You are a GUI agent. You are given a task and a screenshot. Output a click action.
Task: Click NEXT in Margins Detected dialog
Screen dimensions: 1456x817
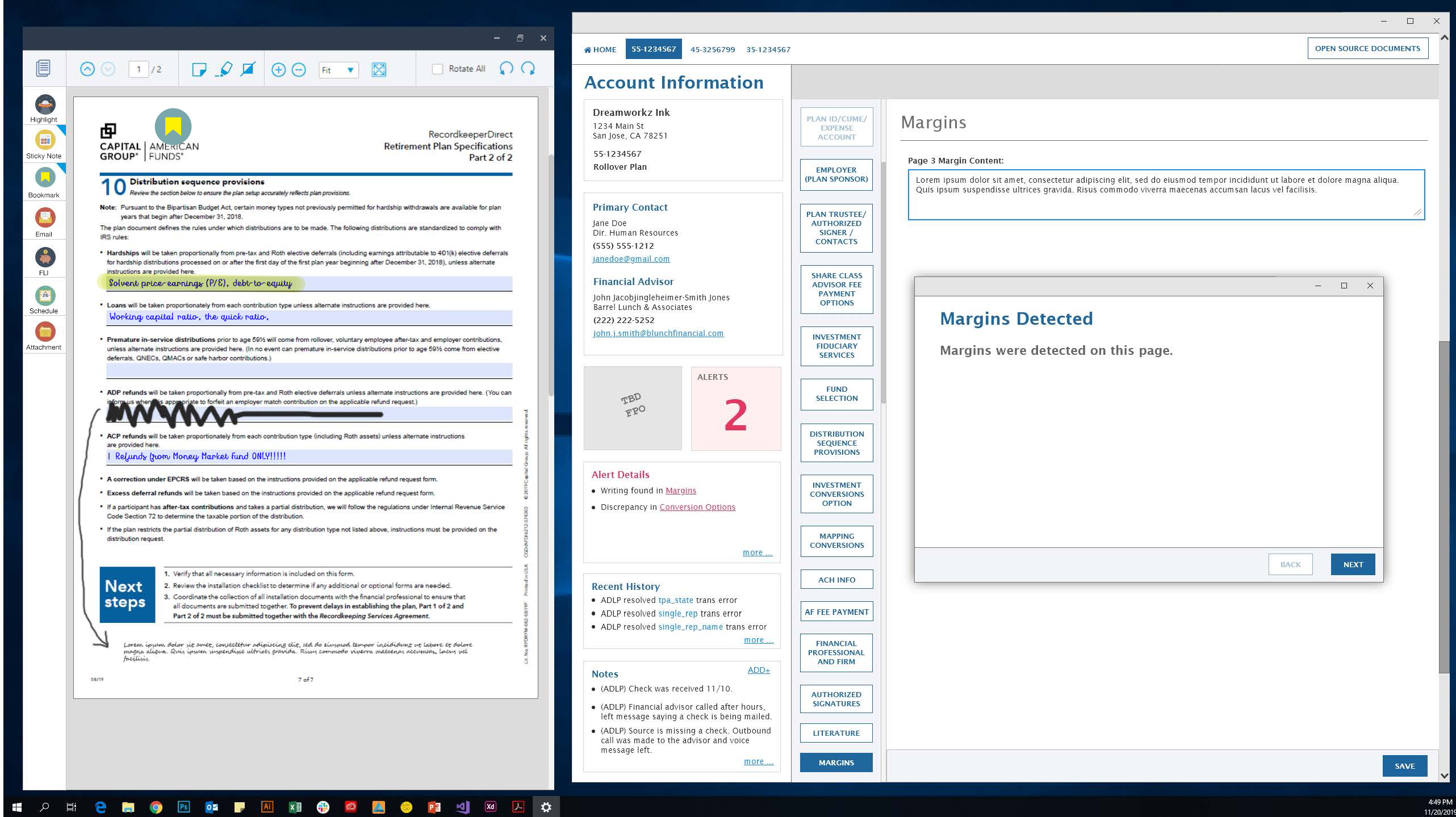[1353, 564]
